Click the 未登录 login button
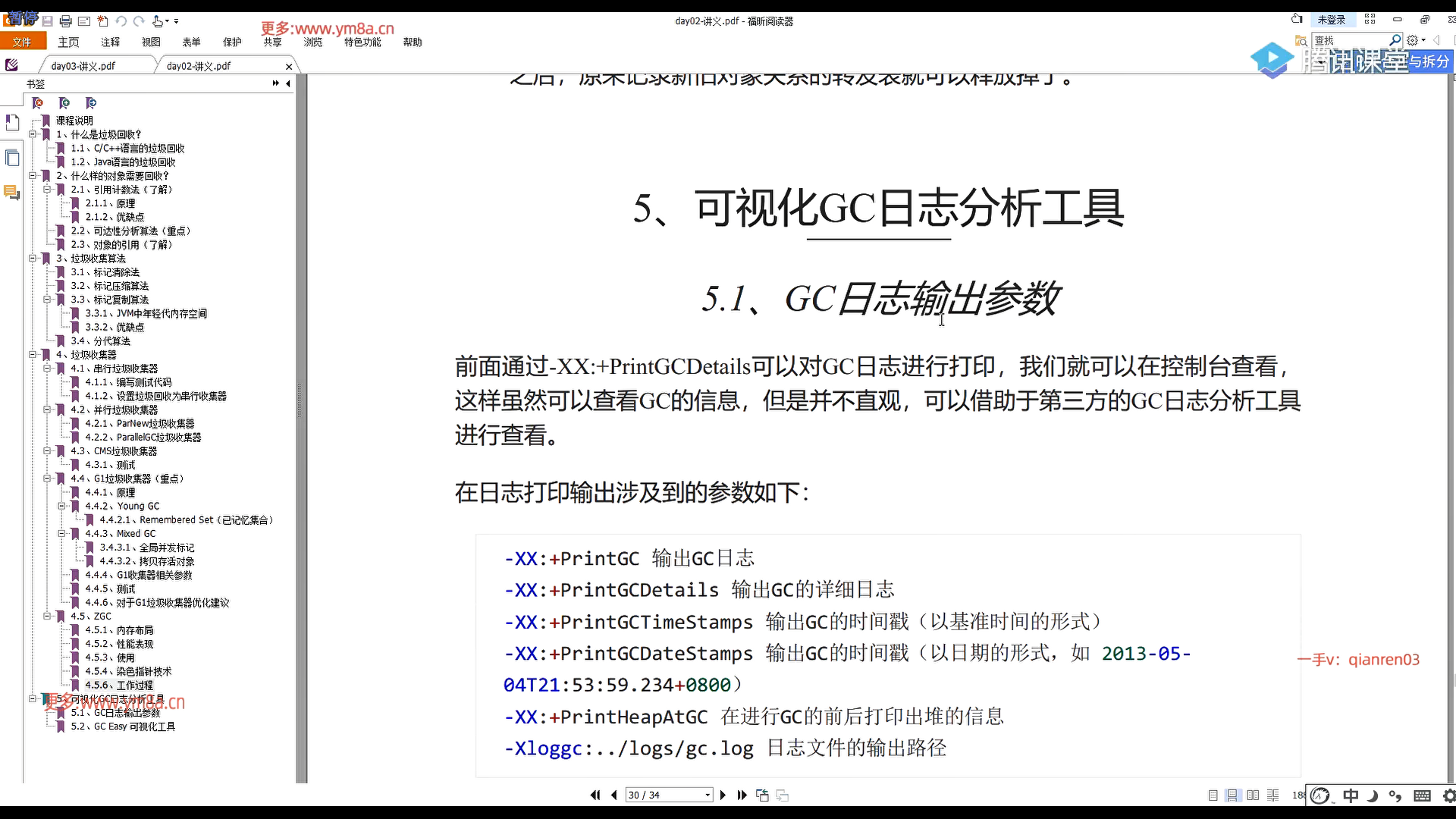The image size is (1456, 819). pyautogui.click(x=1331, y=20)
